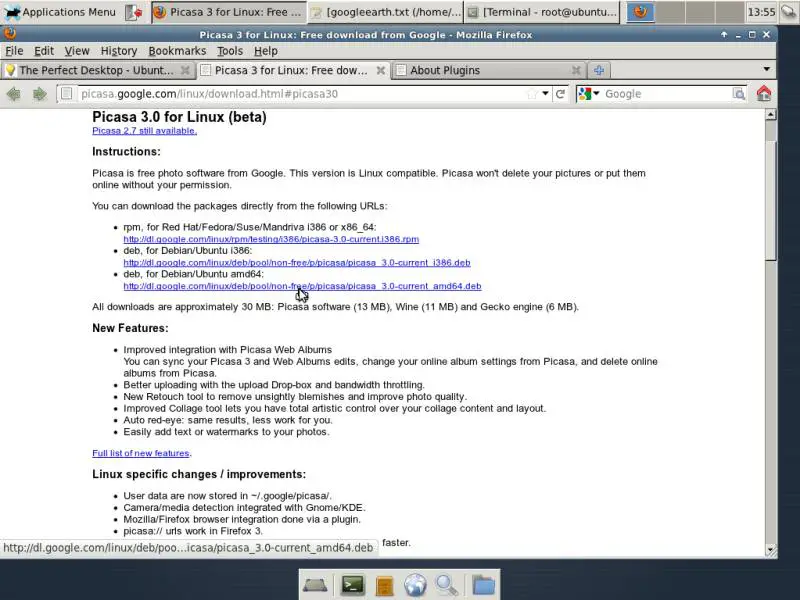The image size is (800, 600).
Task: Follow the 'Picasa 2.7 still available' link
Action: tap(144, 131)
